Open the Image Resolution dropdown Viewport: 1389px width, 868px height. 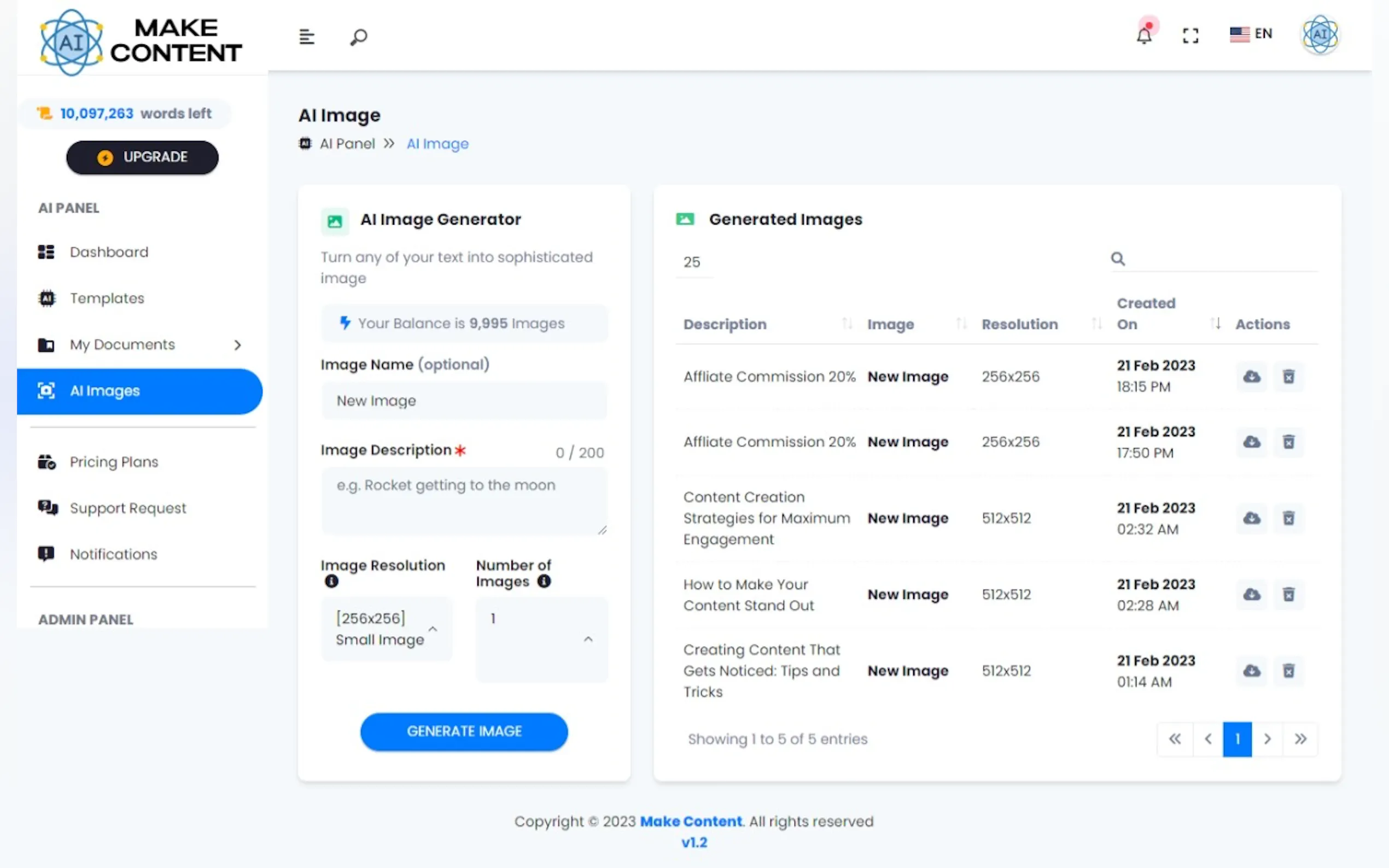387,629
